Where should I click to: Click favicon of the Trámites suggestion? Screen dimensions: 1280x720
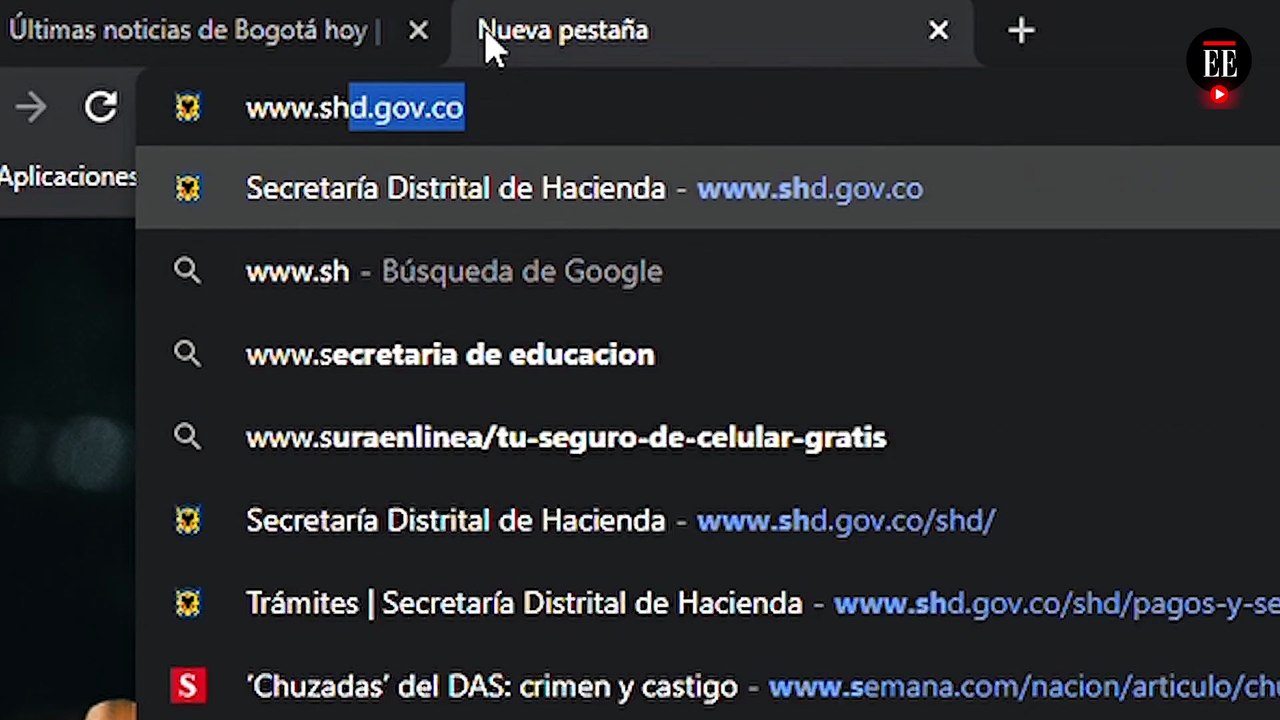tap(188, 603)
